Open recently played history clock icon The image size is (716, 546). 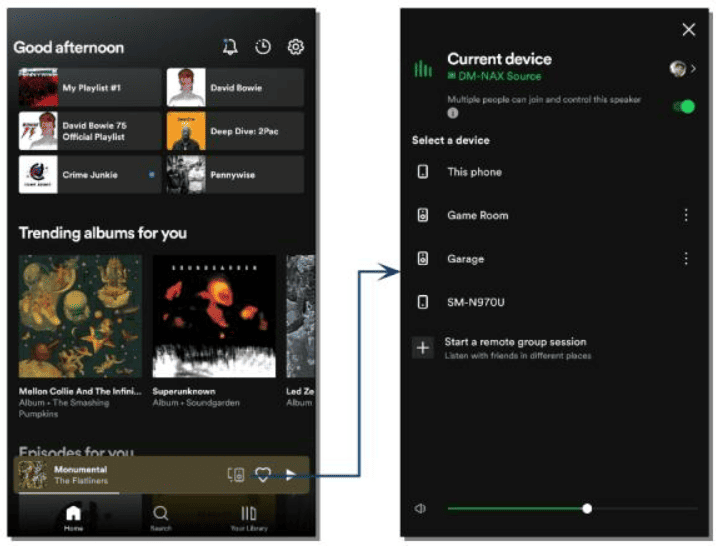tap(263, 47)
